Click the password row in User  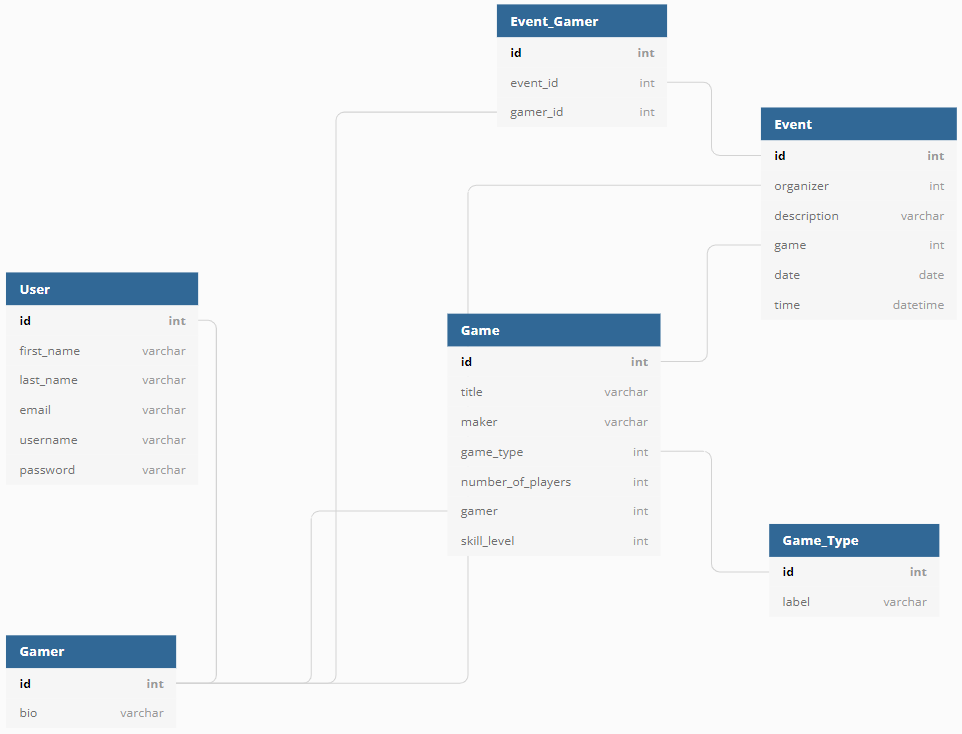101,469
